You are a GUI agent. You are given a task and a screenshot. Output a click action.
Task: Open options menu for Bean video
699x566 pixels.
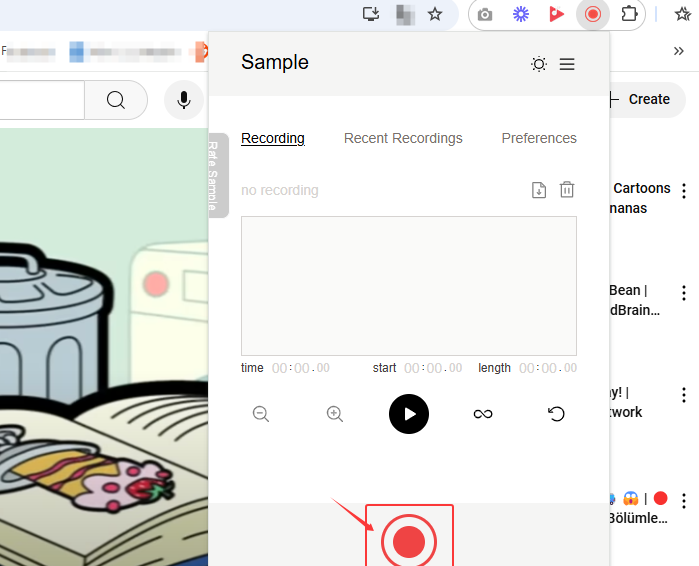(684, 293)
